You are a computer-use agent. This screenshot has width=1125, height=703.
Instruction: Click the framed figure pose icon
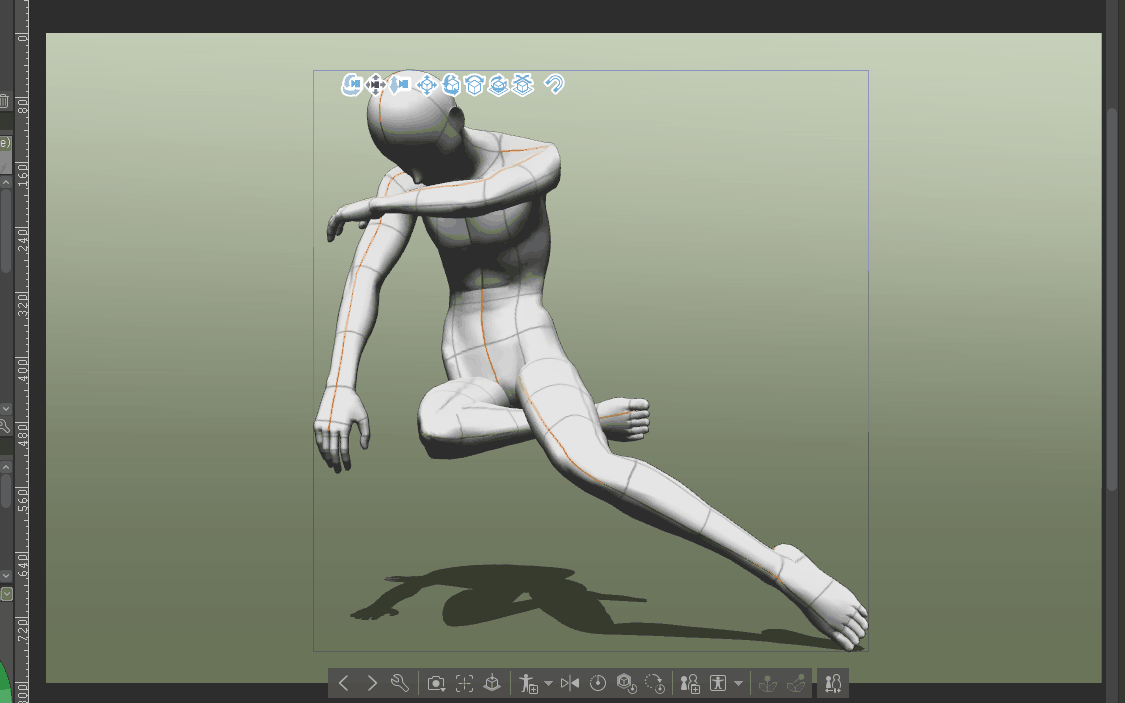[718, 683]
